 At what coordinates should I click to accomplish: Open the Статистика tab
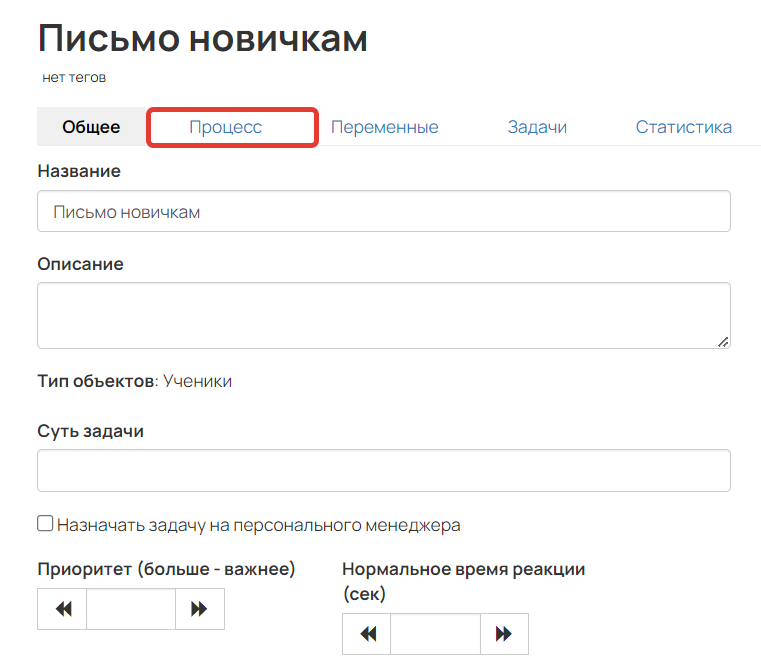click(683, 127)
